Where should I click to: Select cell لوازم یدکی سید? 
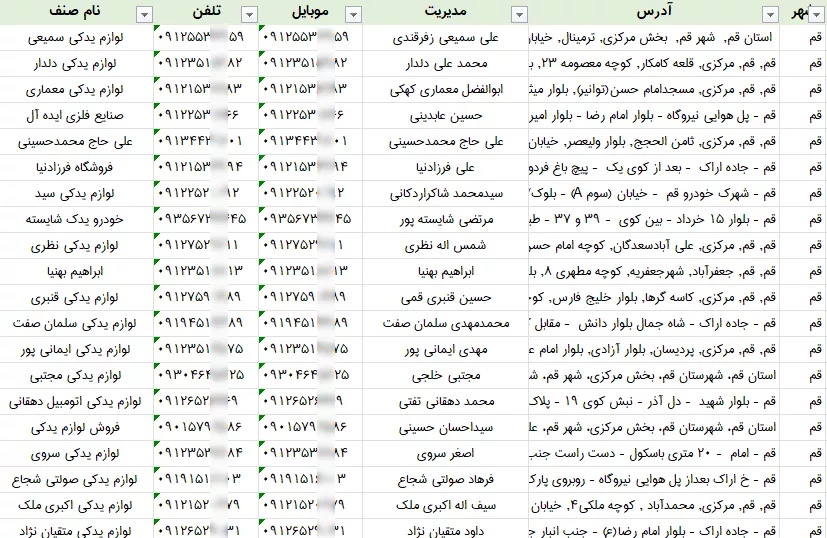coord(76,194)
